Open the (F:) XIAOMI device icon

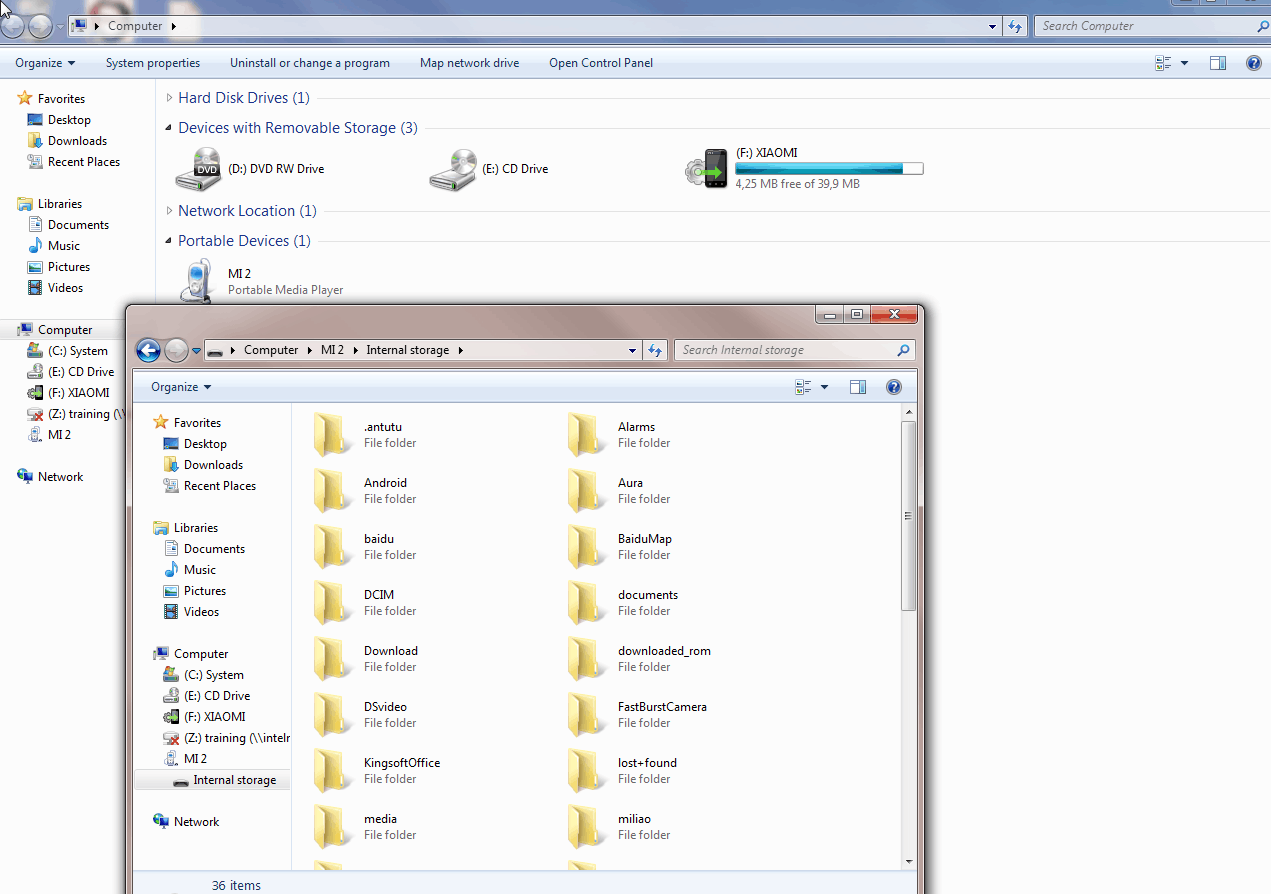coord(708,169)
